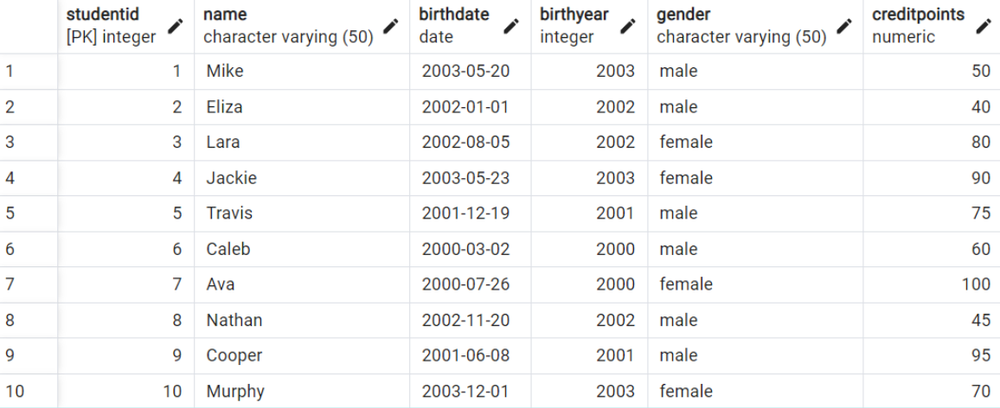Select row number 10 header
The image size is (1000, 408).
click(x=29, y=391)
